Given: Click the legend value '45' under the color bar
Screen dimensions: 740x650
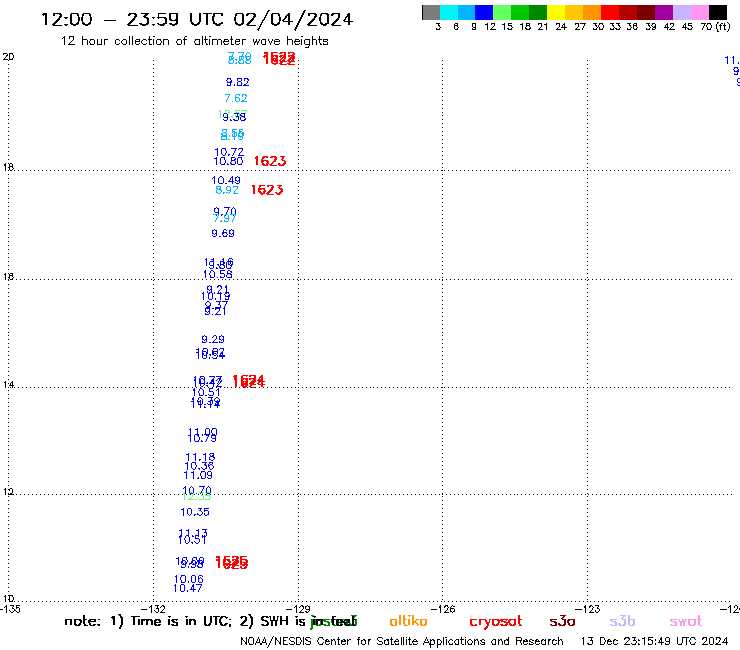Looking at the screenshot, I should (687, 26).
